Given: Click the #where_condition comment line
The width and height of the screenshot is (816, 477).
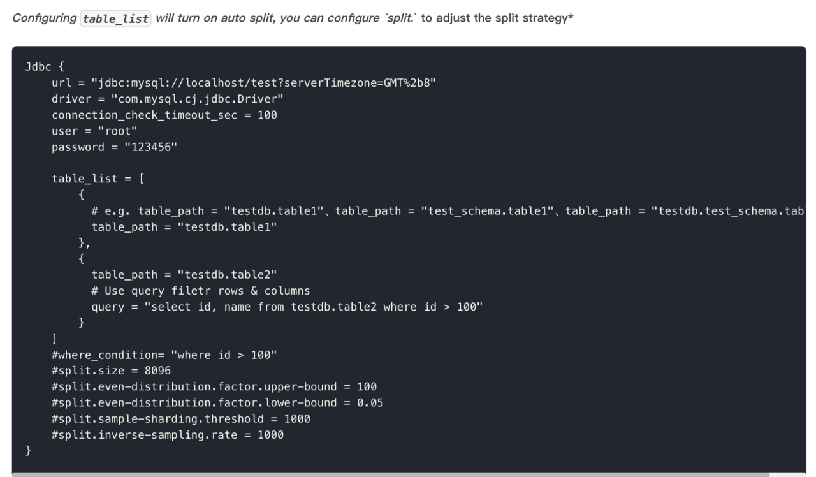Looking at the screenshot, I should tap(164, 355).
